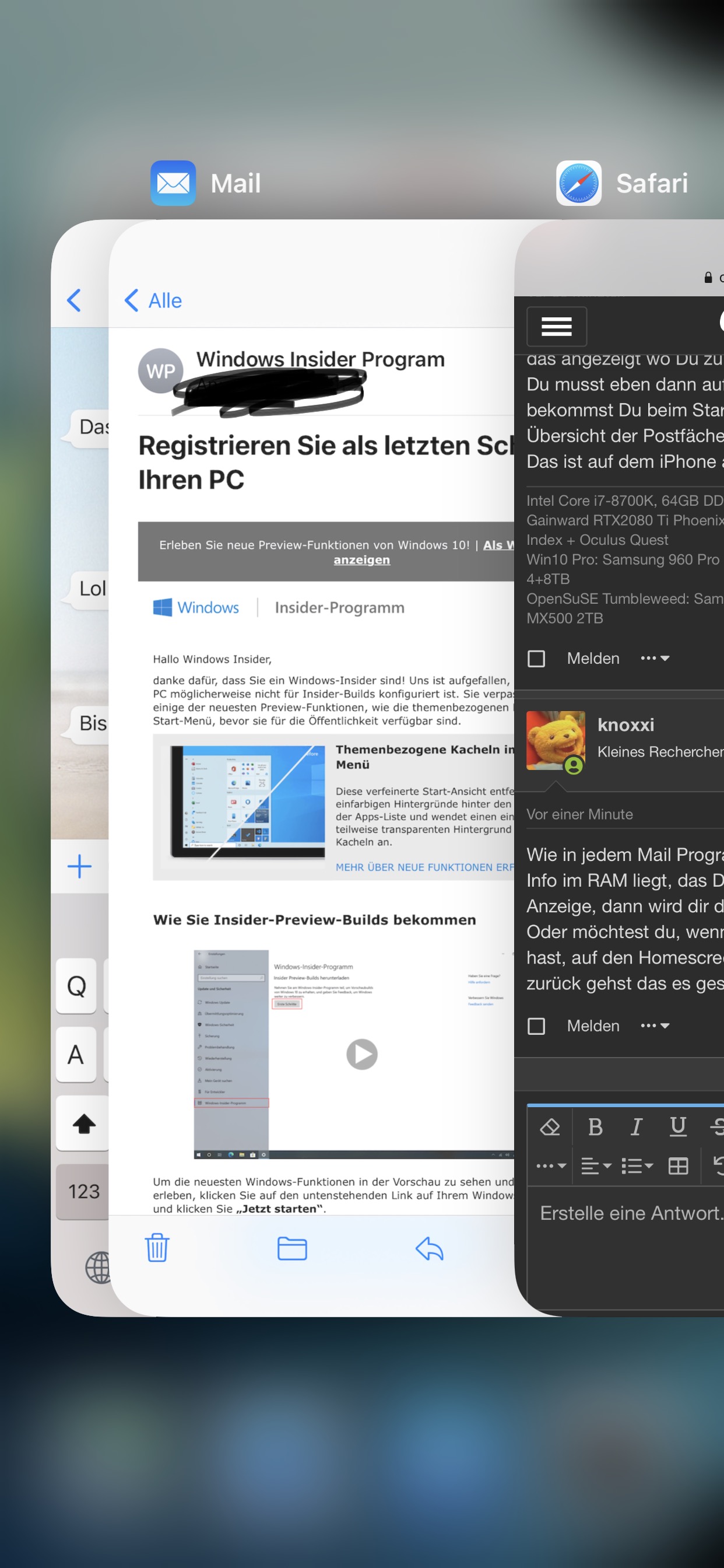Tap the reply arrow icon in Mail toolbar
The width and height of the screenshot is (724, 1568).
click(430, 1248)
